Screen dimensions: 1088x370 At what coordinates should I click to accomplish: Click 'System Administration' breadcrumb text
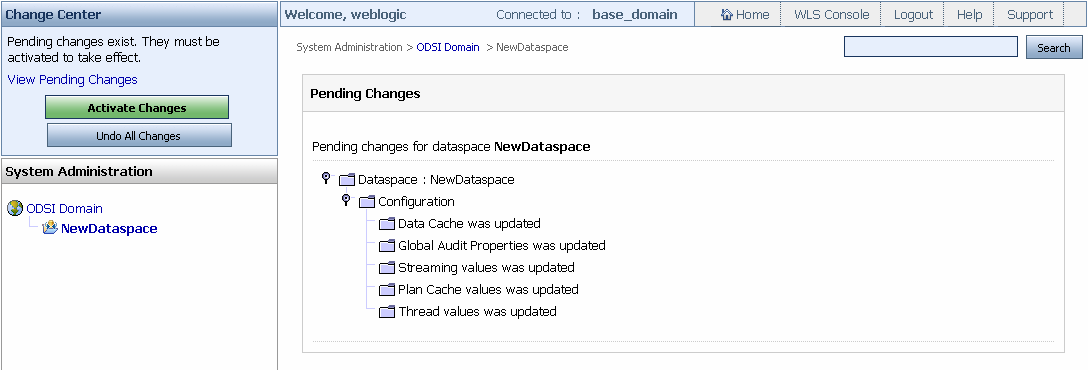coord(349,47)
